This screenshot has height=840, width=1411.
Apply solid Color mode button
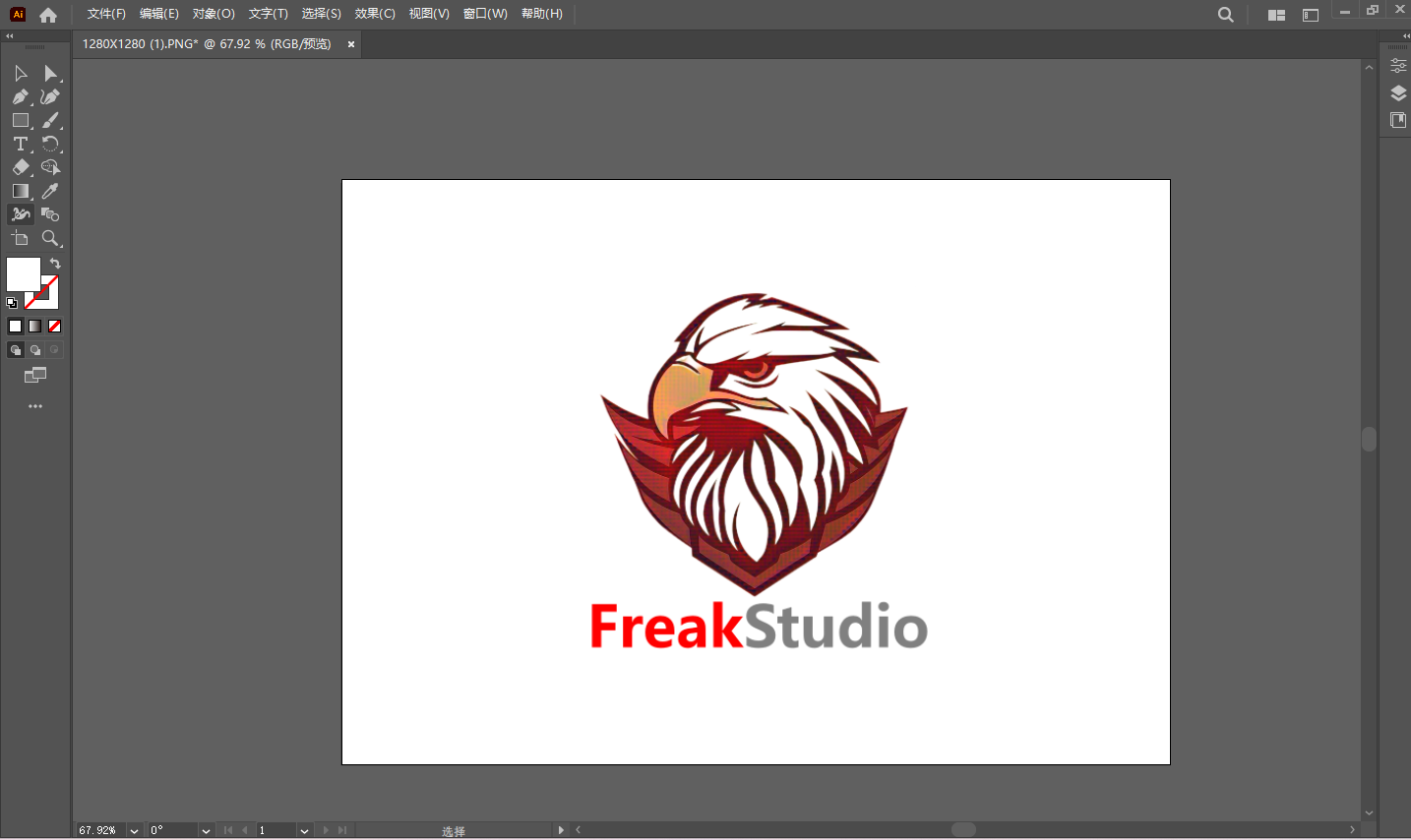15,327
